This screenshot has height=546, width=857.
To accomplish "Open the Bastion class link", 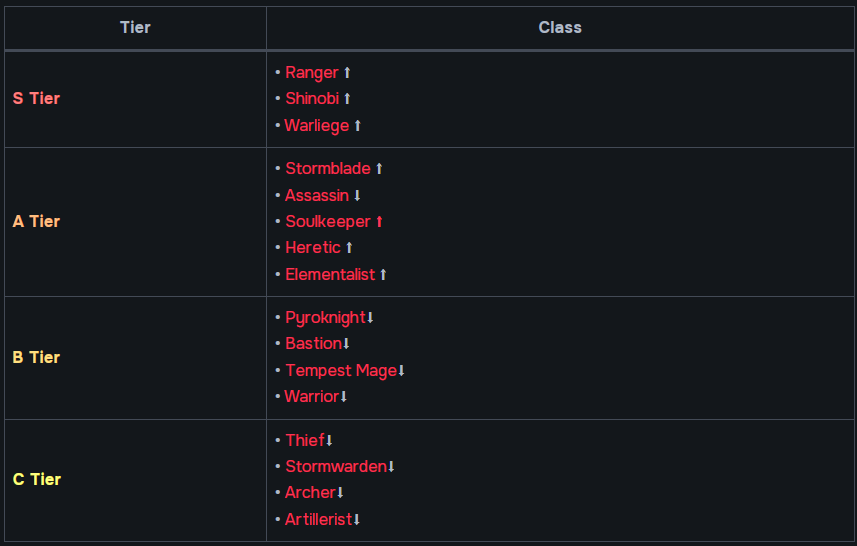I will (313, 343).
